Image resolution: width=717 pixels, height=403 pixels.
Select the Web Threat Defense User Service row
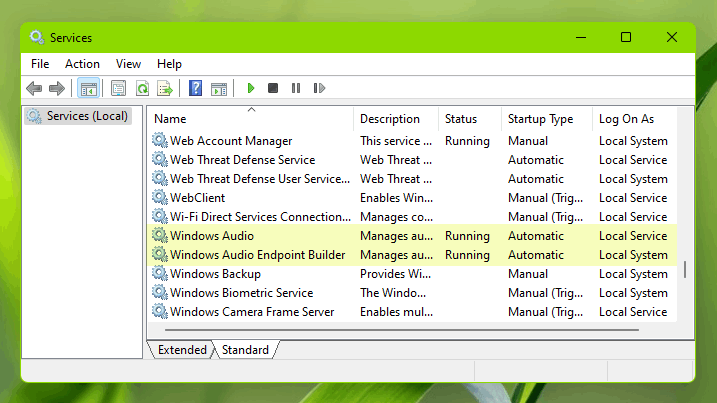pyautogui.click(x=412, y=179)
